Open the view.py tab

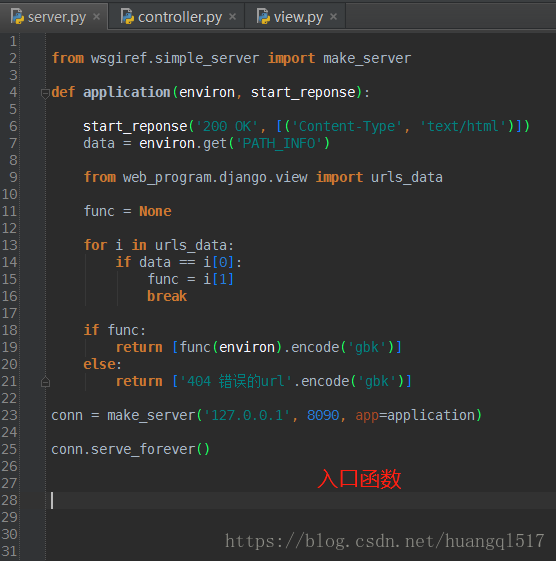click(x=296, y=16)
